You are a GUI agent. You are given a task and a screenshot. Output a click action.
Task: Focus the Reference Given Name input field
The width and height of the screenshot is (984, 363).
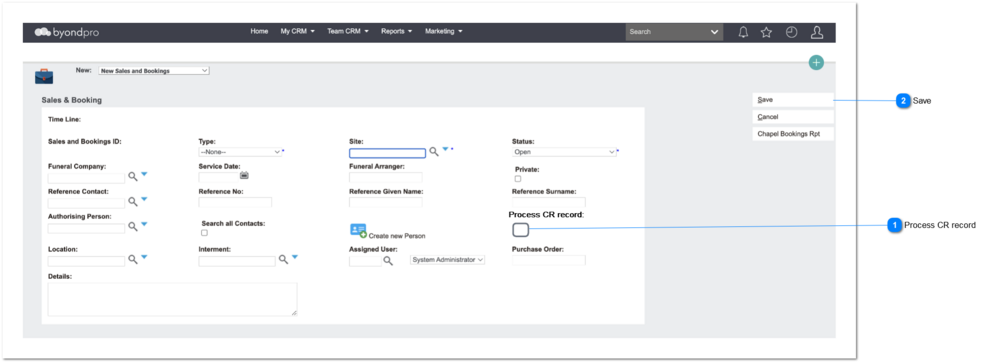385,202
